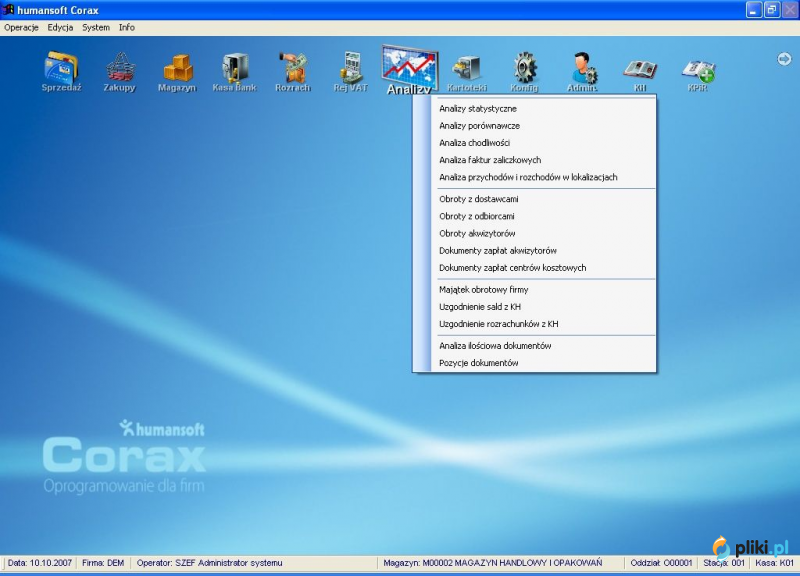
Task: Minimize the humansoft Corax window
Action: pyautogui.click(x=754, y=10)
